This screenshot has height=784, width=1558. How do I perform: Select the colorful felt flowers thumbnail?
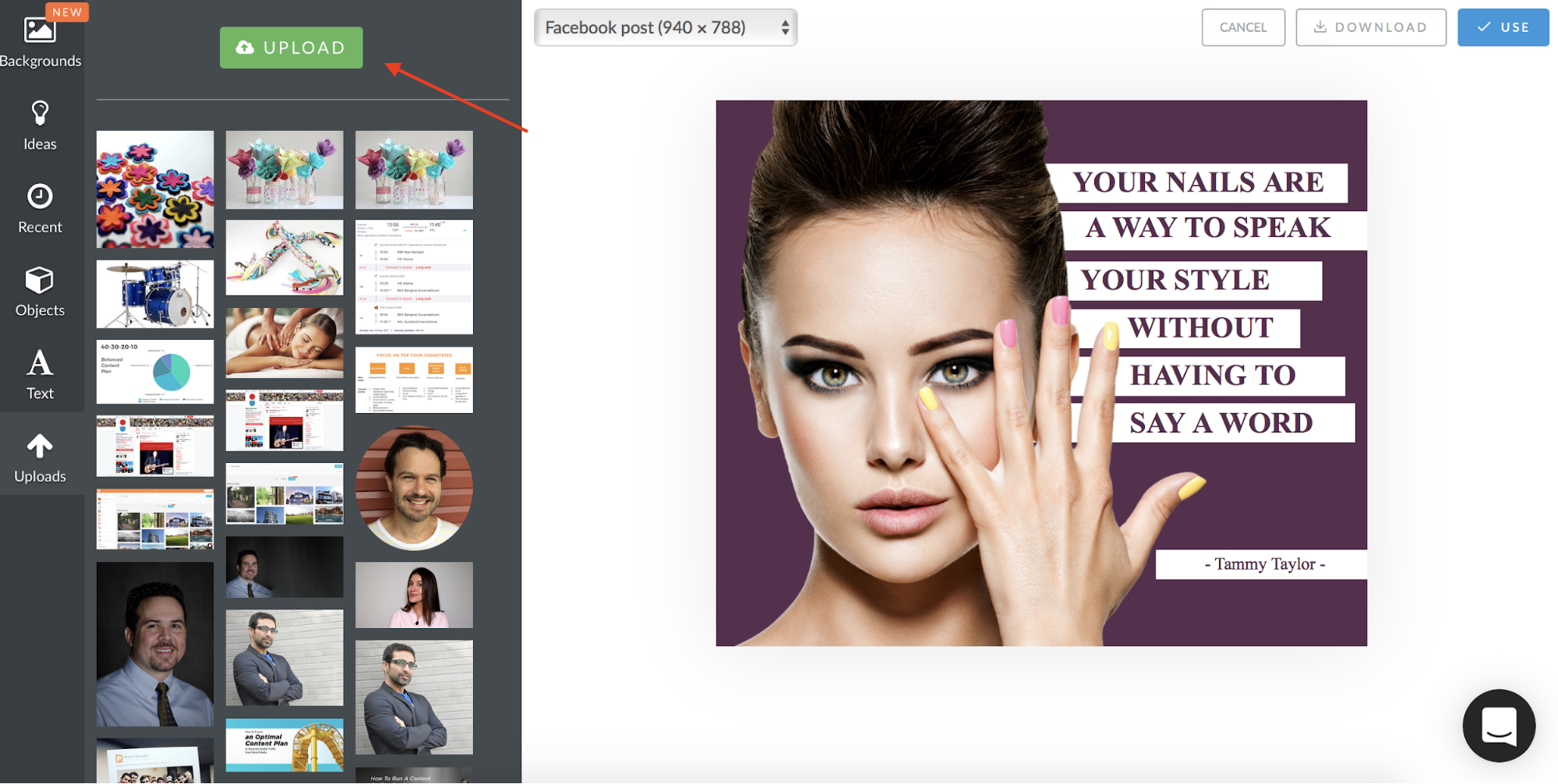click(155, 189)
